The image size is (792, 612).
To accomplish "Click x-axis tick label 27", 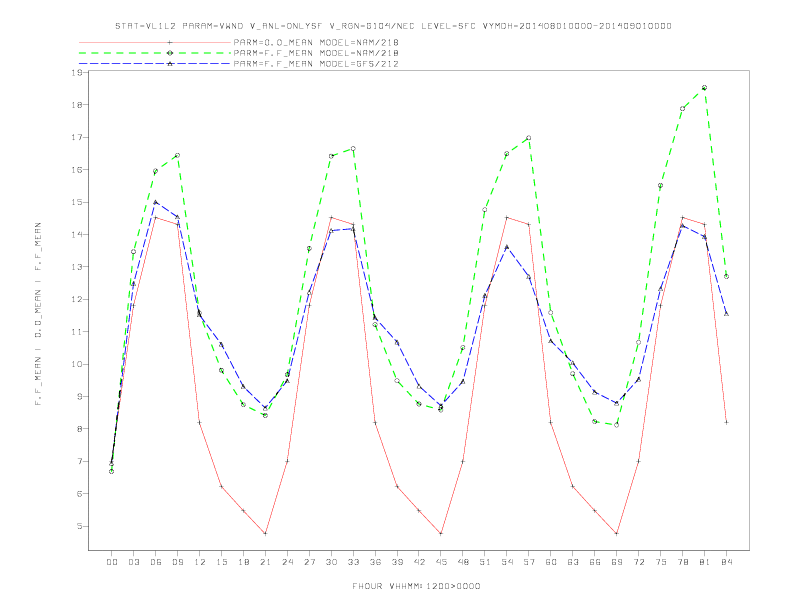I will point(309,562).
